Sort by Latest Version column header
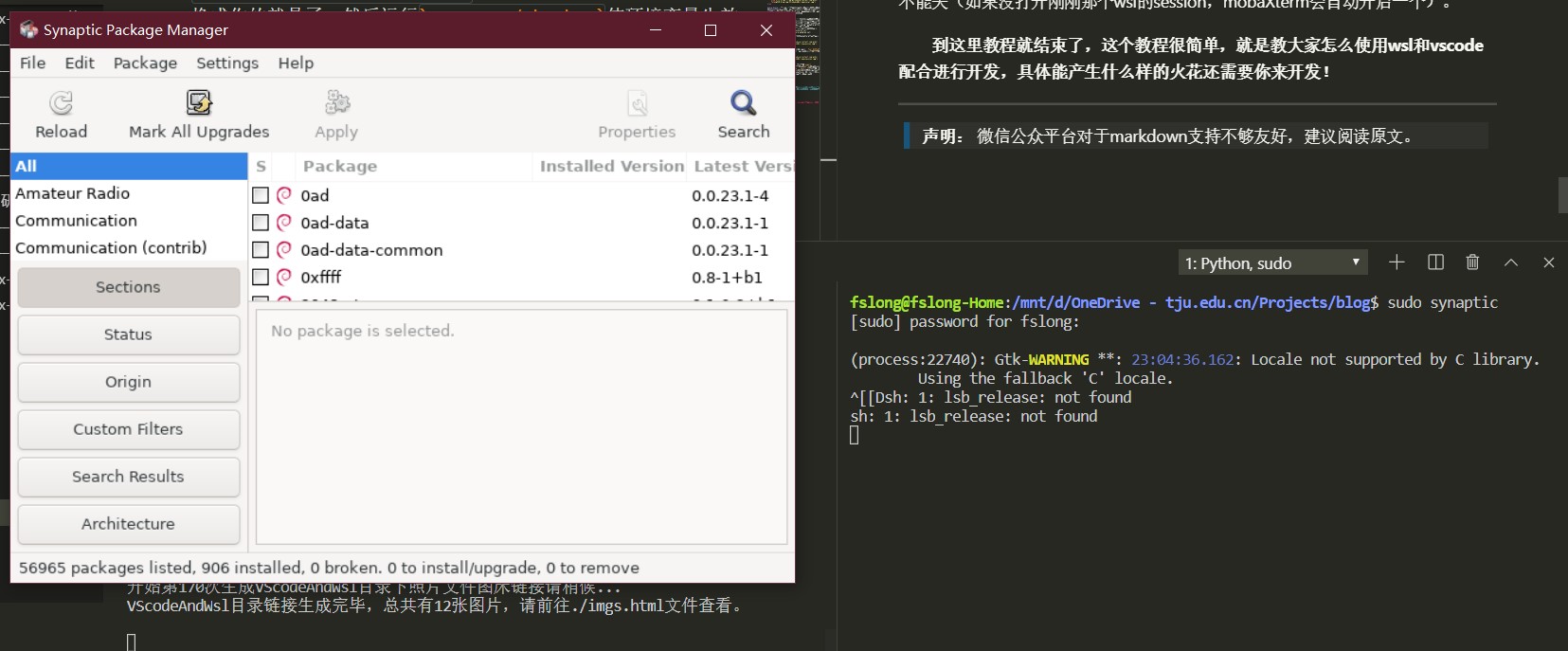 (x=742, y=166)
